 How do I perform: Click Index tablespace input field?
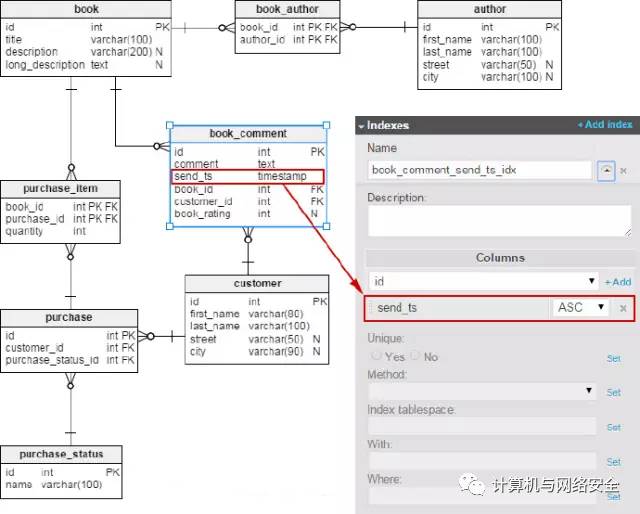coord(482,426)
